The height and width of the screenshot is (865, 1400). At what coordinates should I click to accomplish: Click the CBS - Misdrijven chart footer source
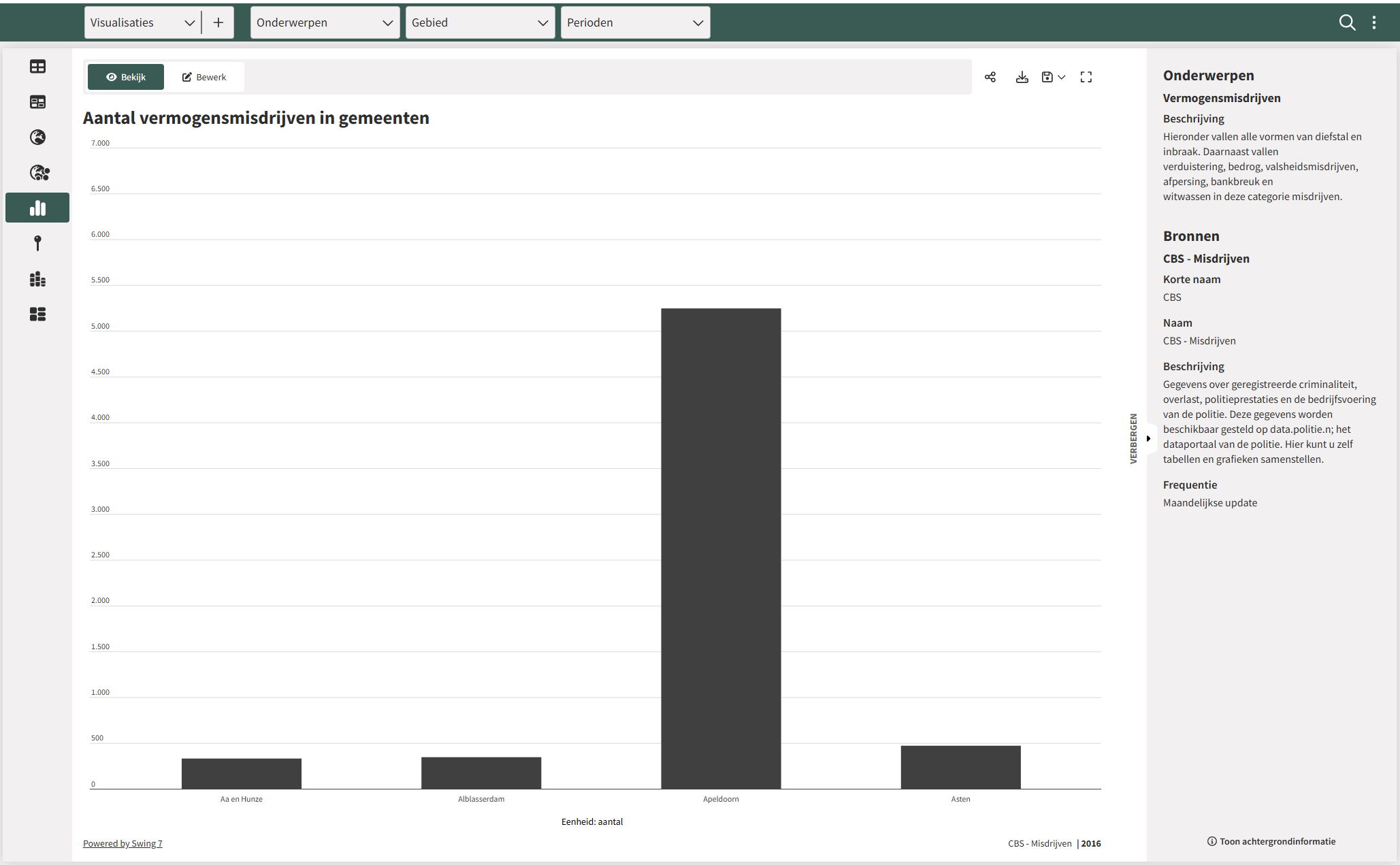coord(1039,843)
